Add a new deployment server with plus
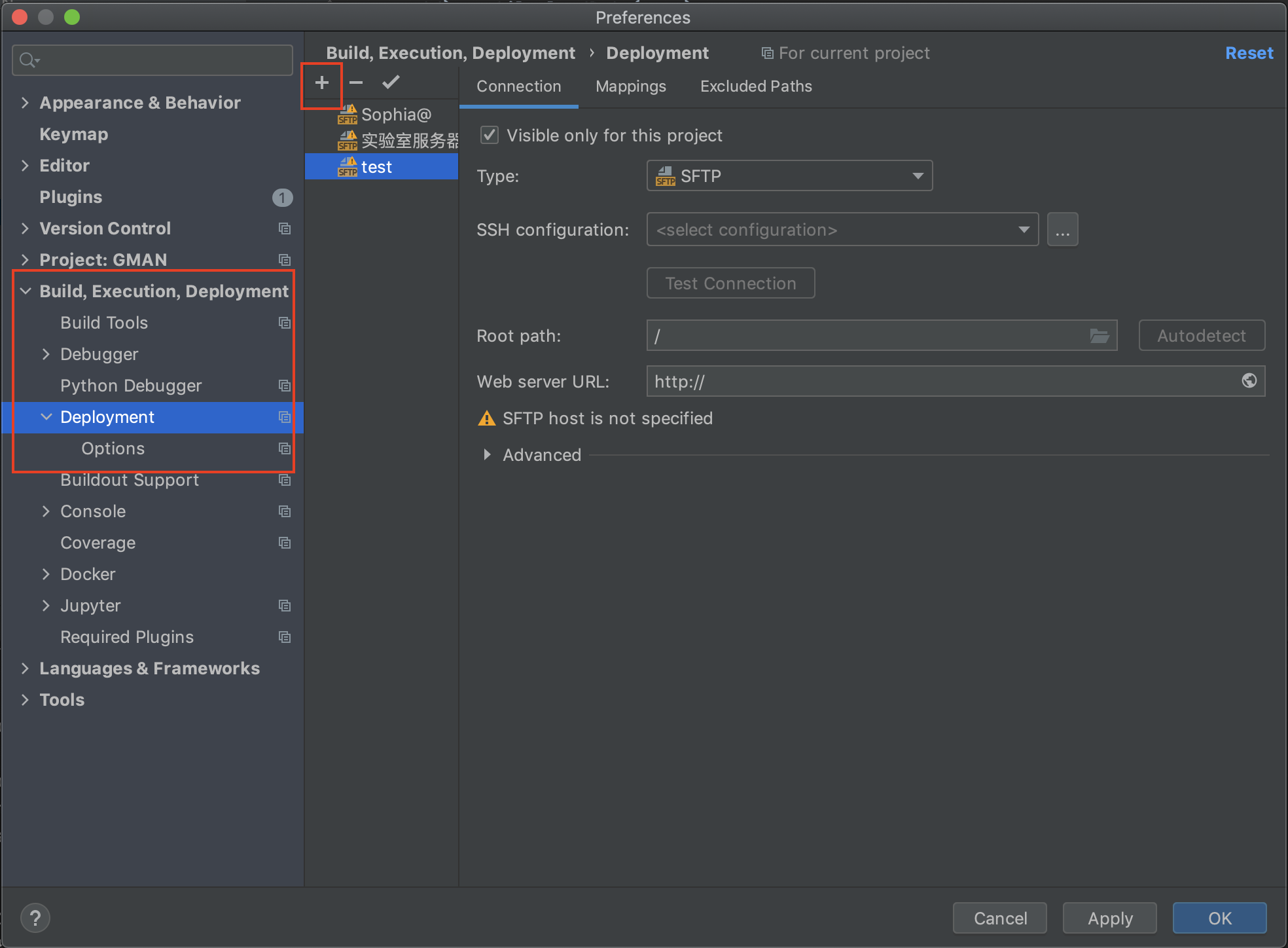 point(321,82)
